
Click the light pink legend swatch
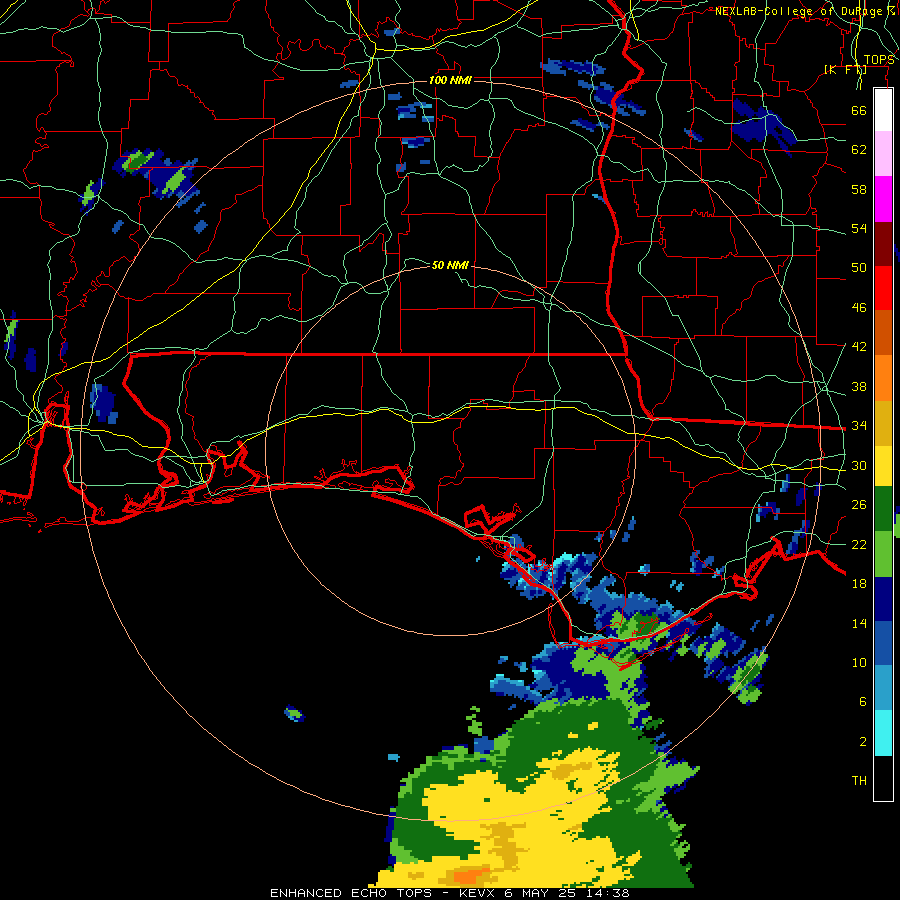point(883,154)
